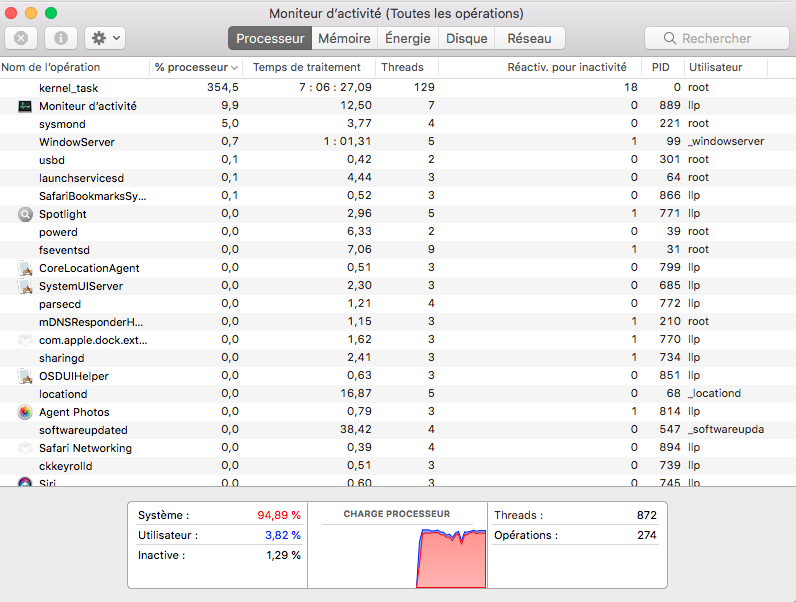Click the Moniteur d'activité app icon in list

click(x=25, y=106)
